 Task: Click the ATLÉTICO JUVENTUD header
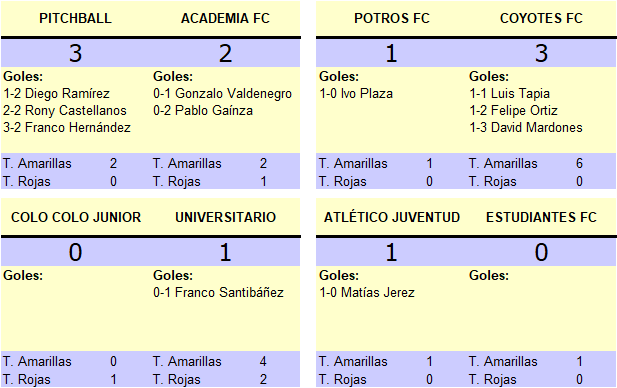click(x=392, y=217)
